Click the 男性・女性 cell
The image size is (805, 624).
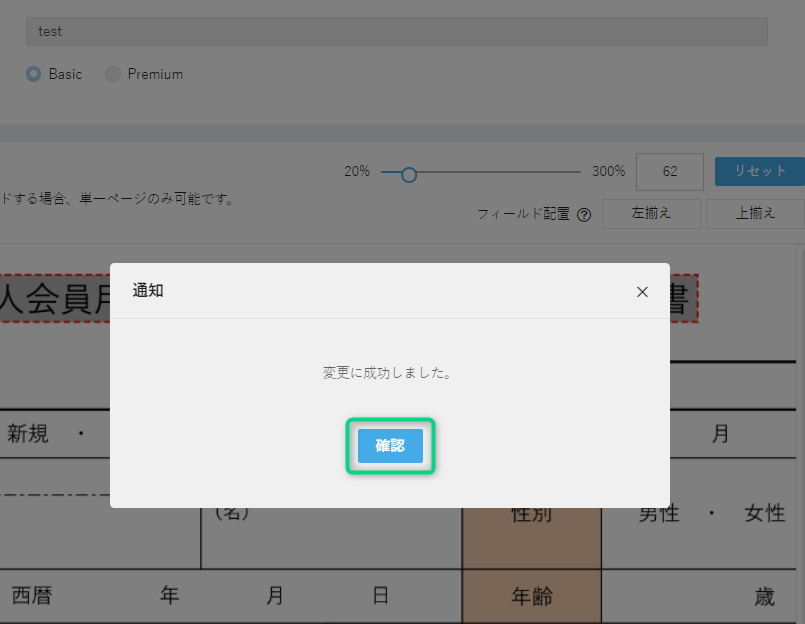coord(711,514)
